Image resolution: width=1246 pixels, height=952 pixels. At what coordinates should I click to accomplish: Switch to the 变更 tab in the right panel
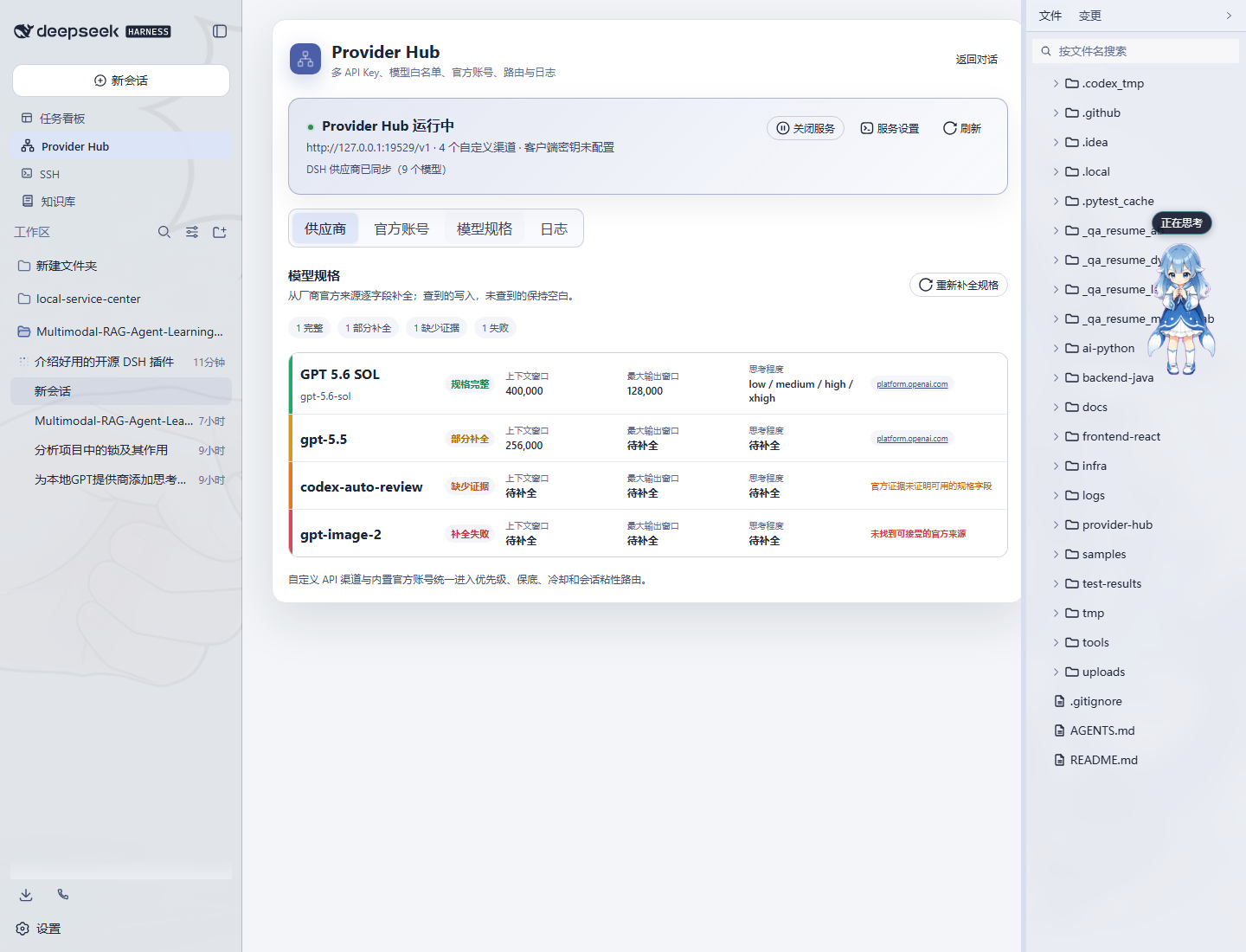[1090, 16]
